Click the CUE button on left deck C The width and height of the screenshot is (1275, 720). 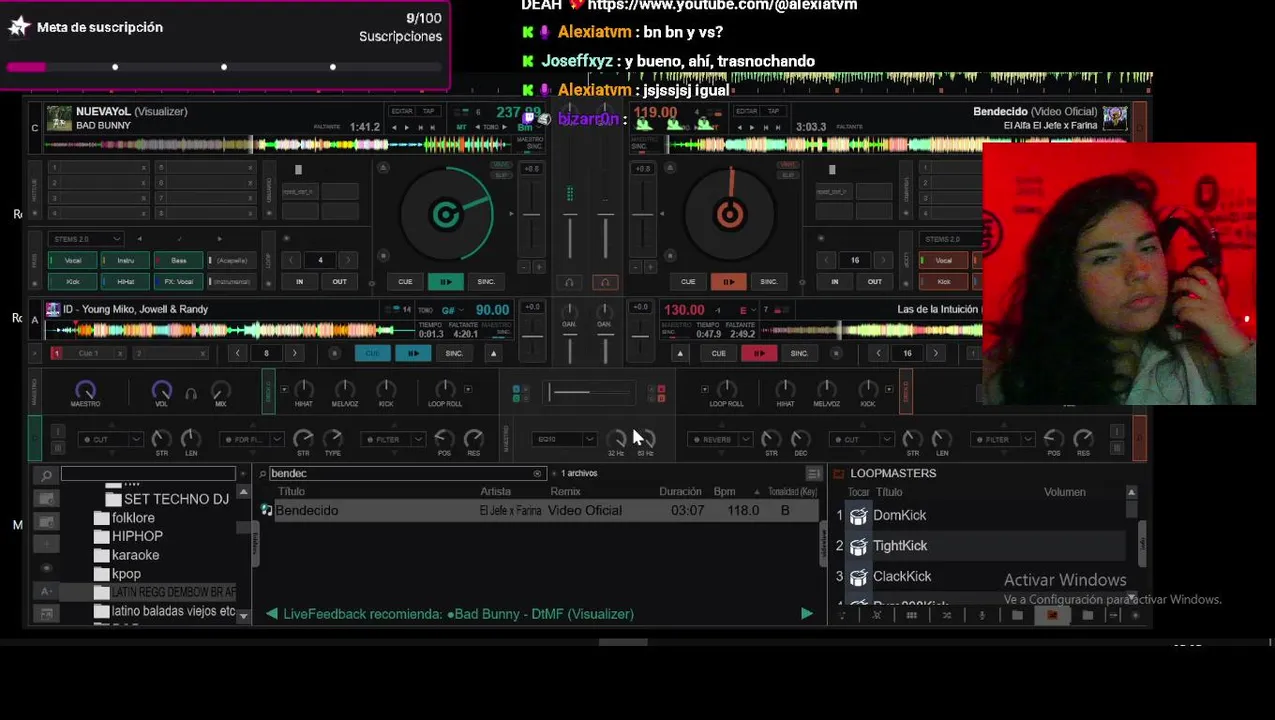pyautogui.click(x=405, y=282)
